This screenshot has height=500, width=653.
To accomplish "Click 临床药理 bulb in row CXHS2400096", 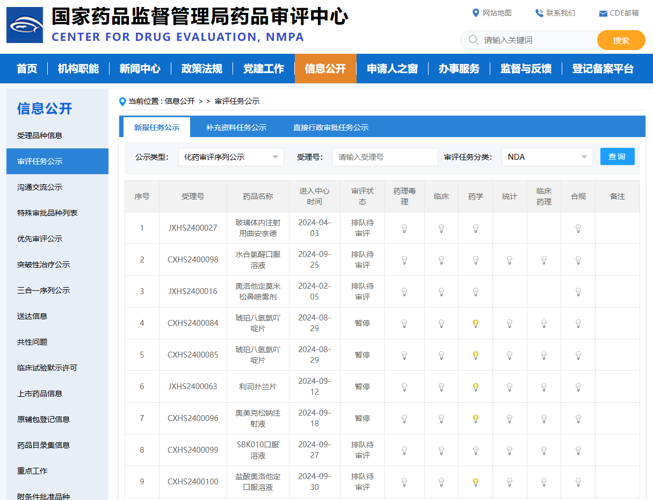I will point(544,418).
